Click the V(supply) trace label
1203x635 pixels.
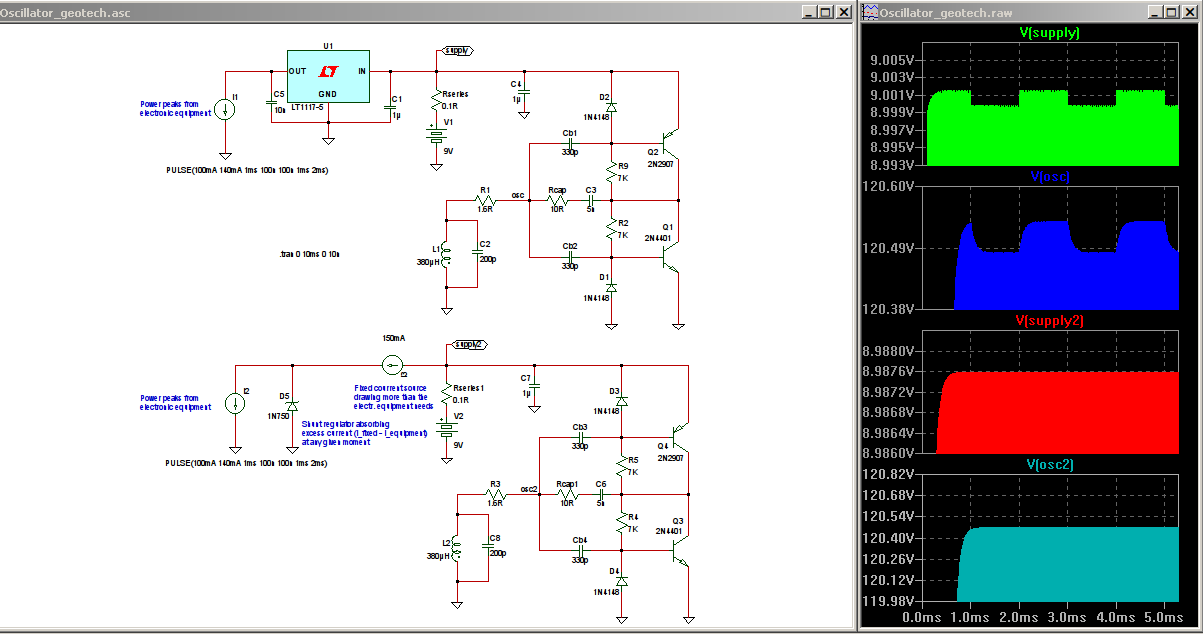pos(1049,33)
